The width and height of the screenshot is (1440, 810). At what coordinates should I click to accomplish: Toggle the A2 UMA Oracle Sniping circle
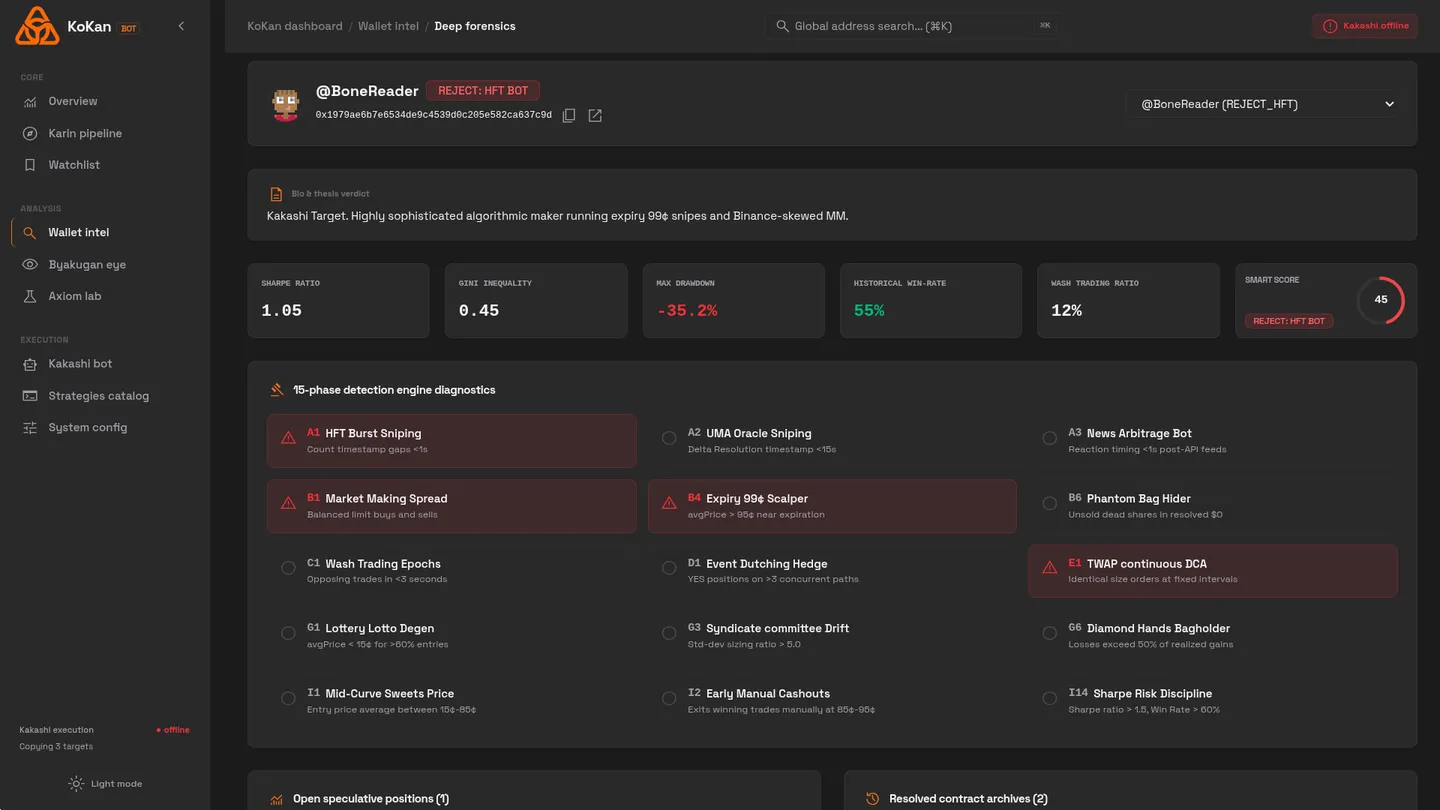669,438
